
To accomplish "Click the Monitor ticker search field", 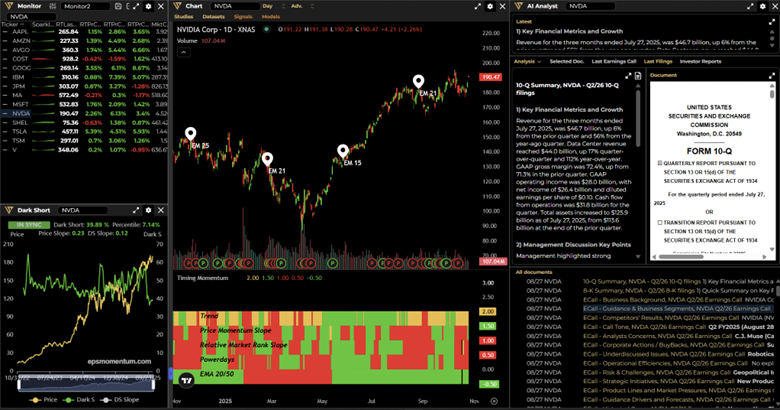I will pos(32,16).
